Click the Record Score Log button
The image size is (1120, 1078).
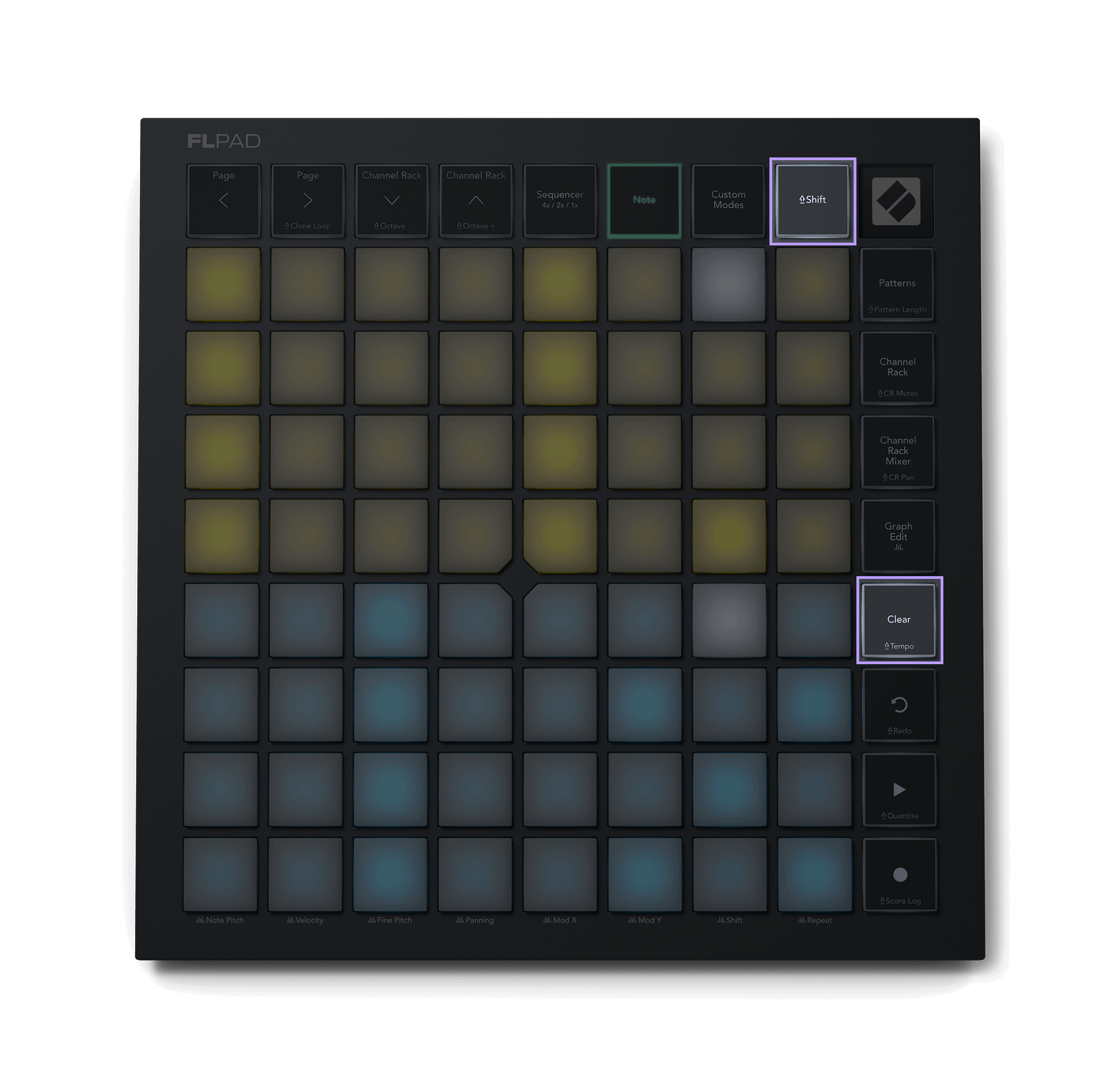pyautogui.click(x=900, y=875)
